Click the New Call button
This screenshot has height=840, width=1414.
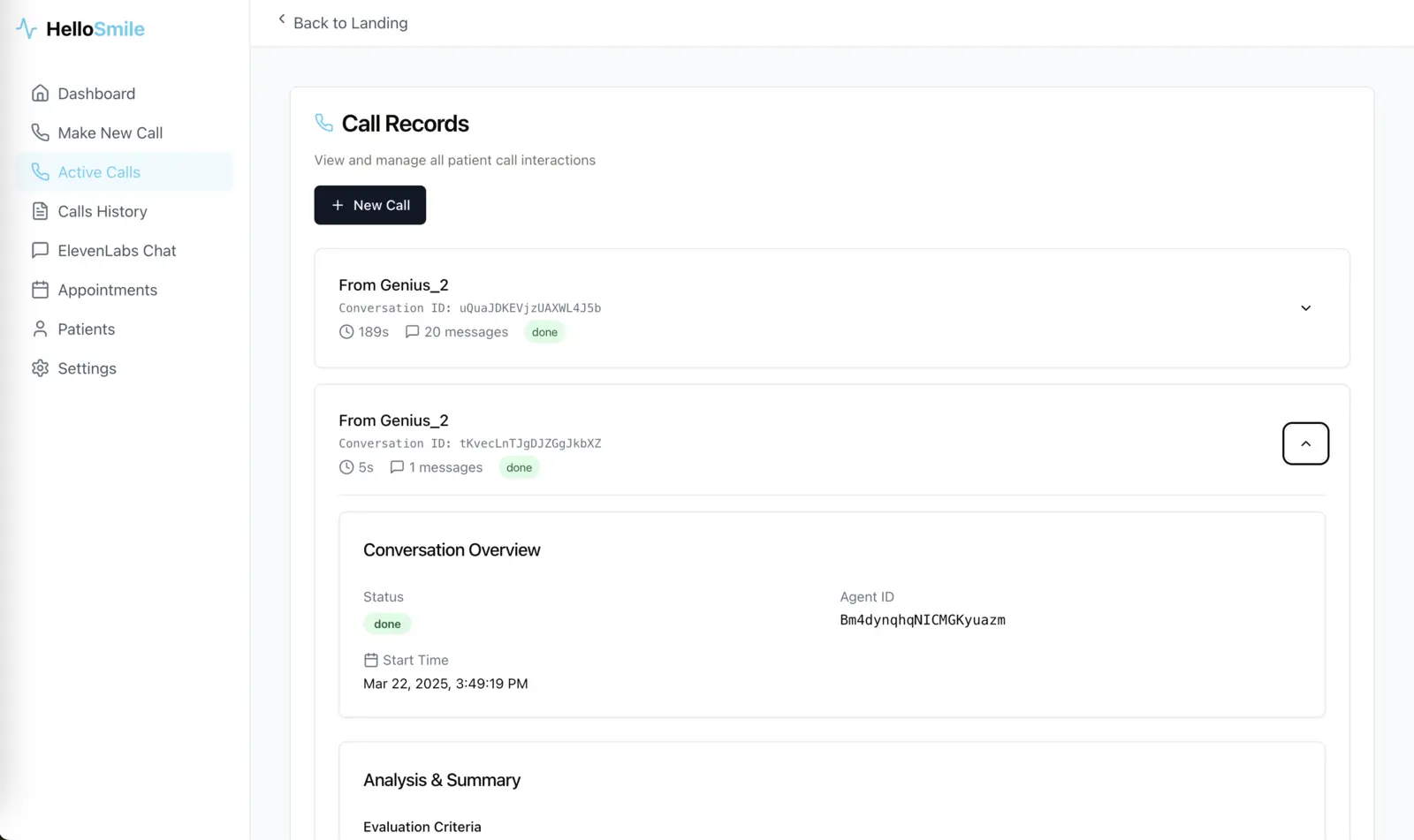point(369,205)
